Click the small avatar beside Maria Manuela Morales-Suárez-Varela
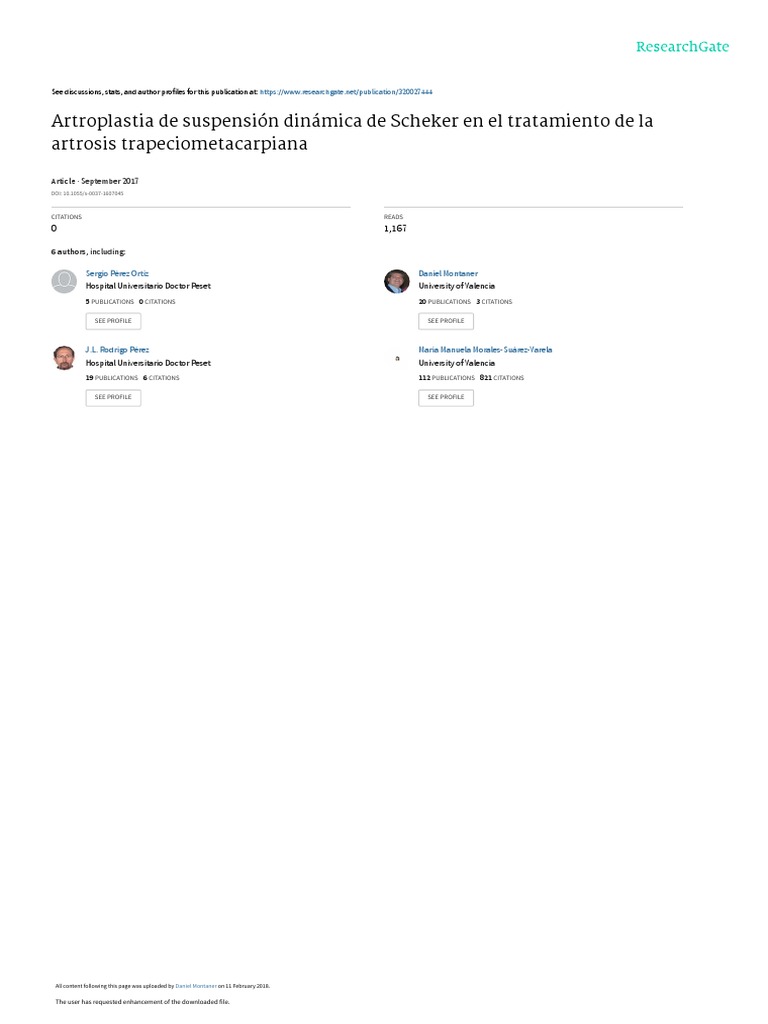Image resolution: width=768 pixels, height=1024 pixels. [397, 358]
